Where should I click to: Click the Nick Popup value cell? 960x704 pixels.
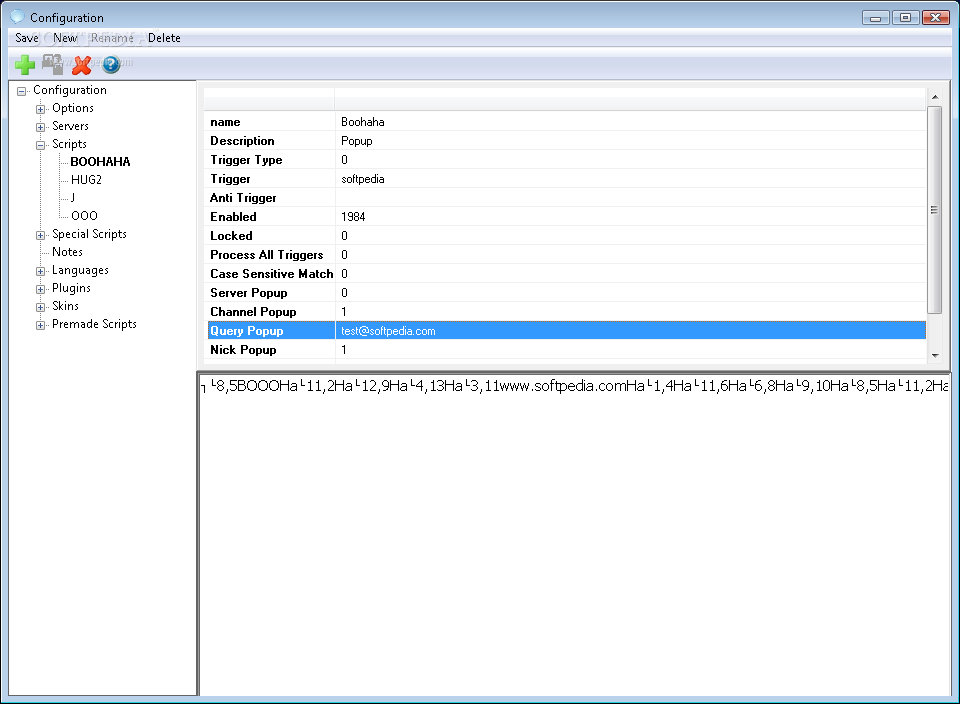631,350
